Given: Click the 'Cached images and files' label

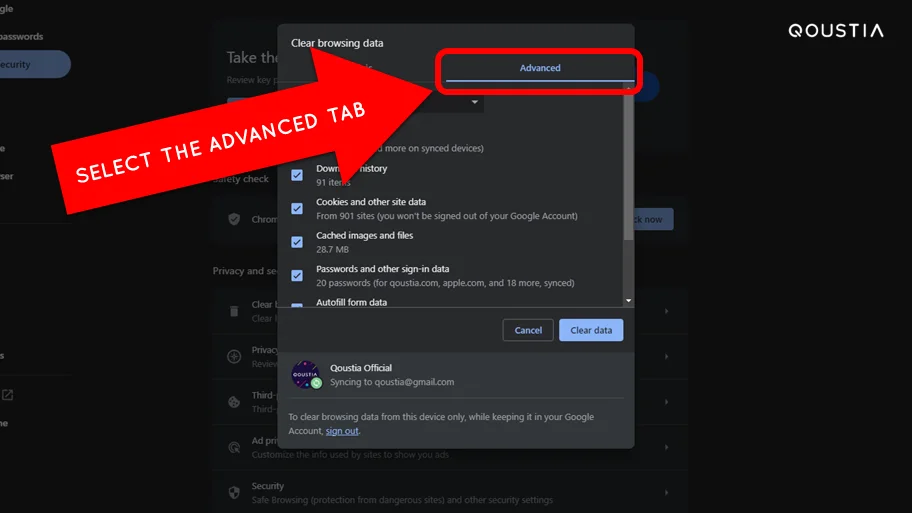Looking at the screenshot, I should click(365, 236).
